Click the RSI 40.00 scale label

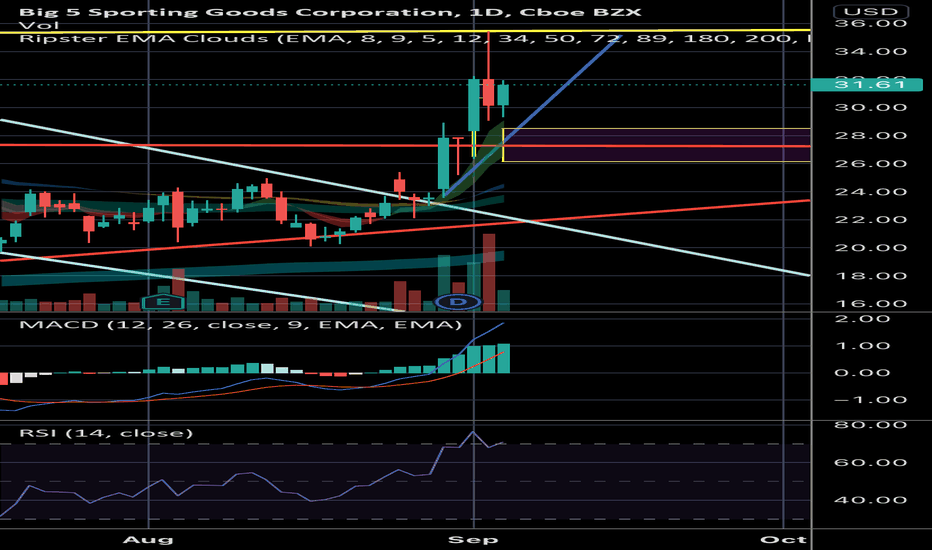[x=871, y=500]
